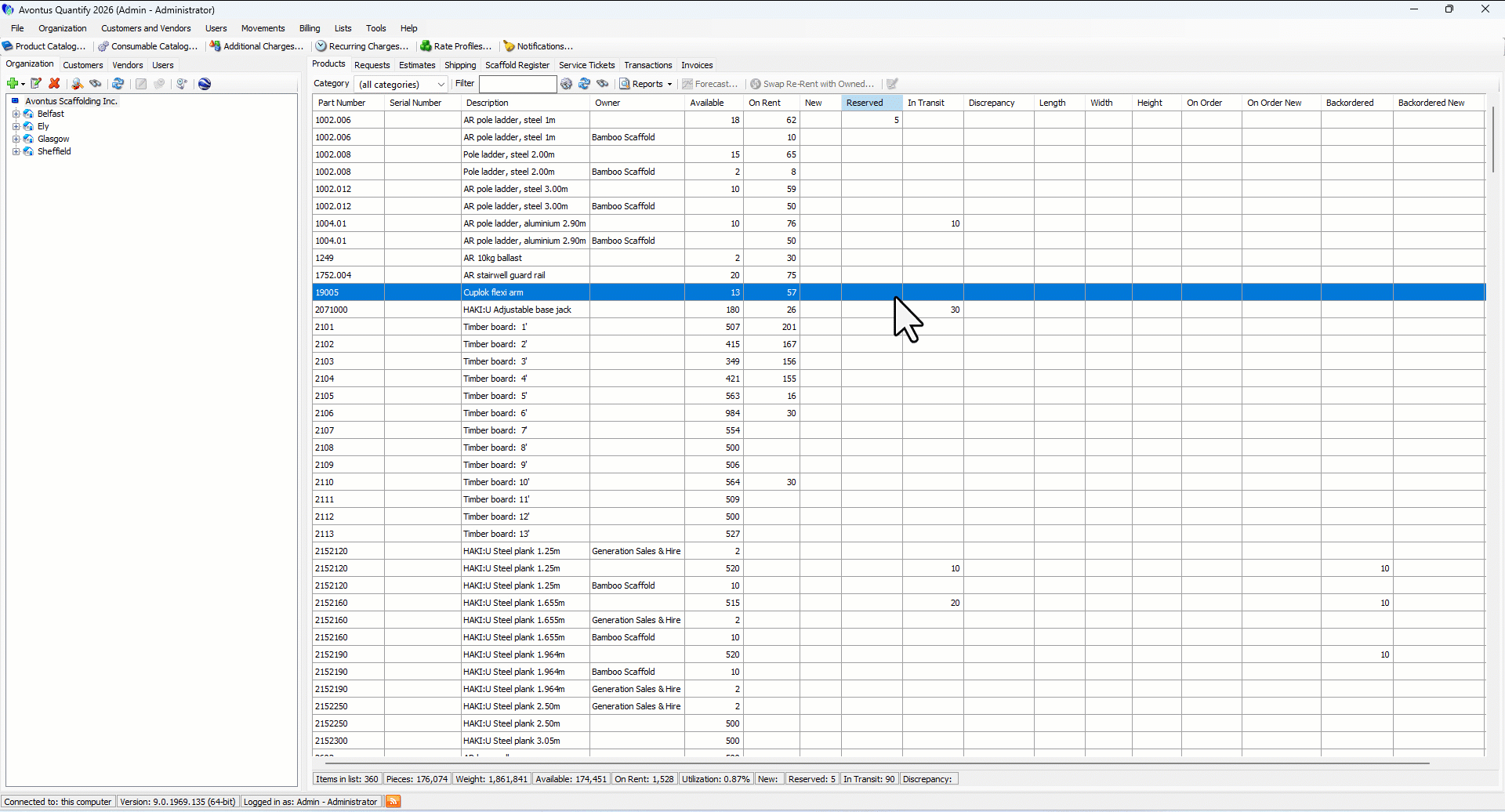1505x812 pixels.
Task: Click the grayed coins icon in organization toolbar
Action: tap(159, 84)
